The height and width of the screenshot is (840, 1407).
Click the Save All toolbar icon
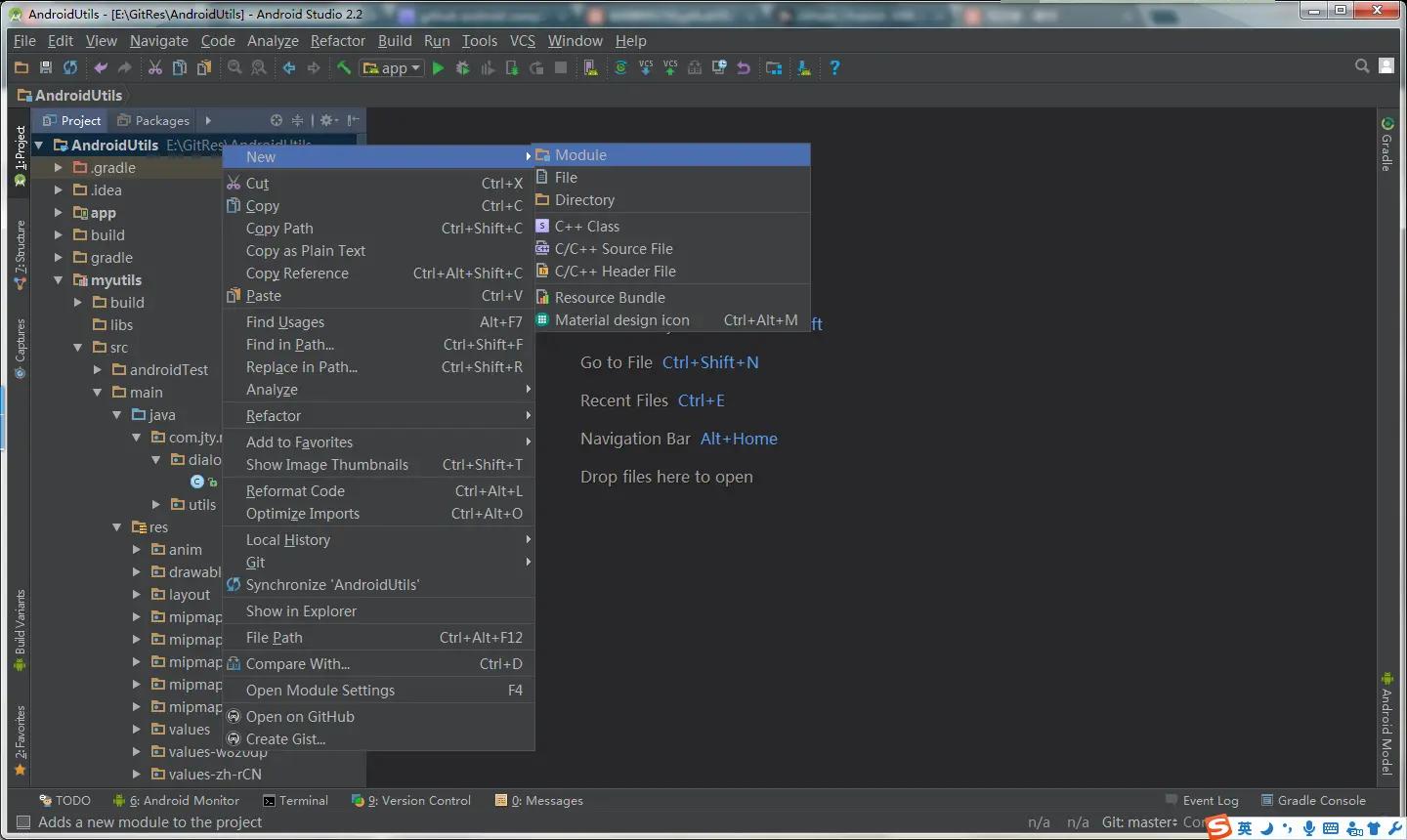(x=46, y=67)
